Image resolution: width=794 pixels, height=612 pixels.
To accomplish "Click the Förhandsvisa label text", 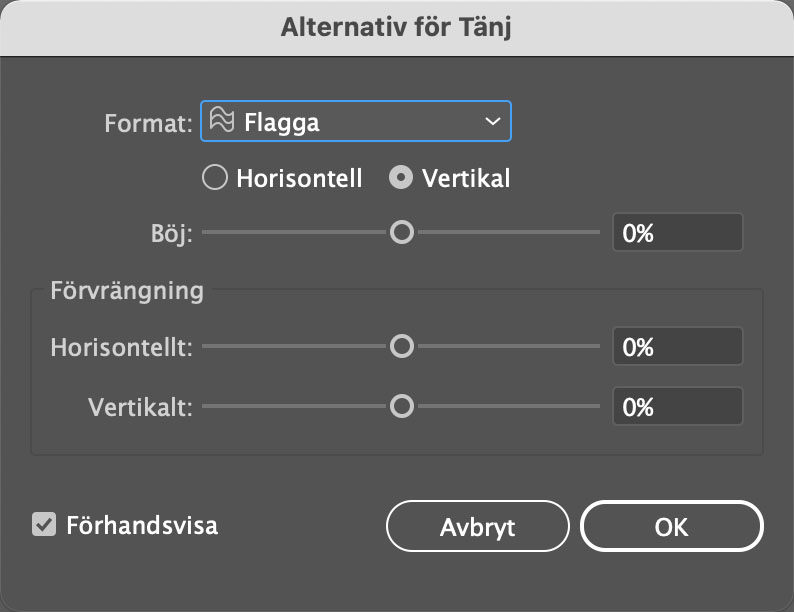I will click(x=142, y=525).
